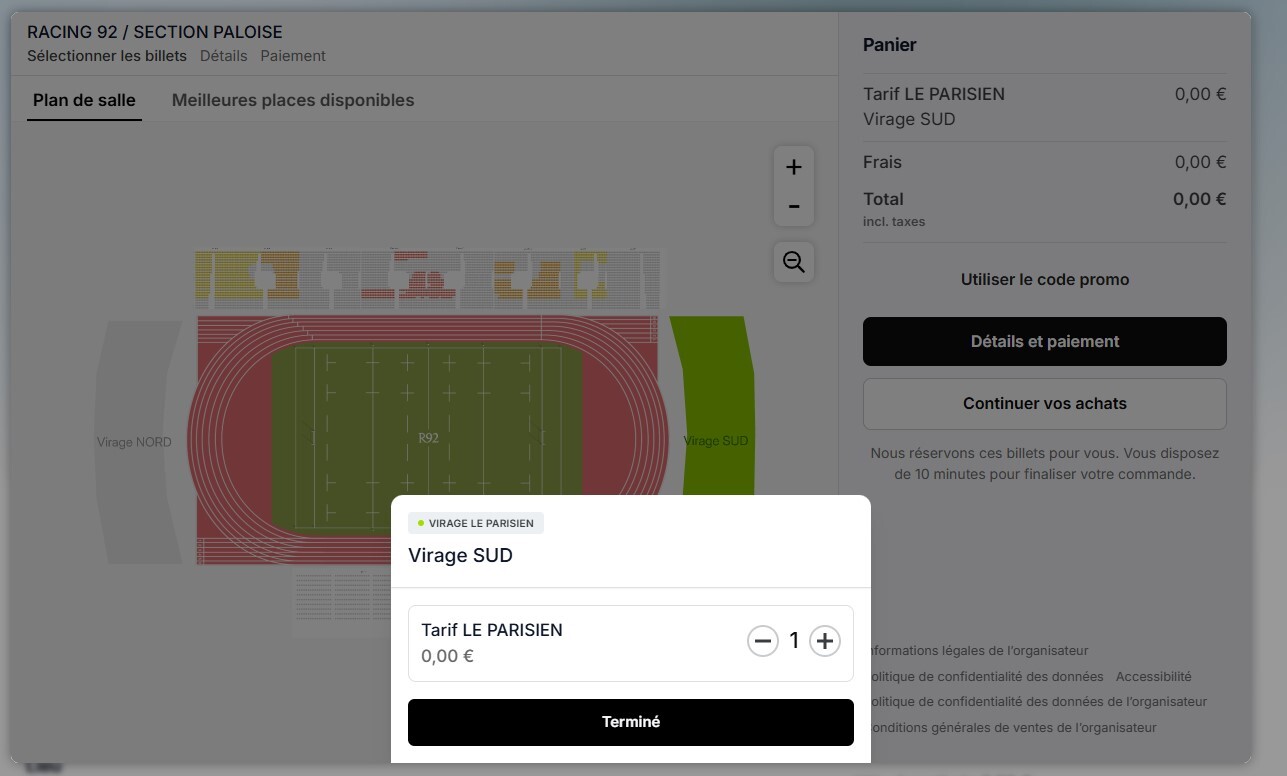Image resolution: width=1287 pixels, height=776 pixels.
Task: Reset map zoom with magnifier icon
Action: point(794,262)
